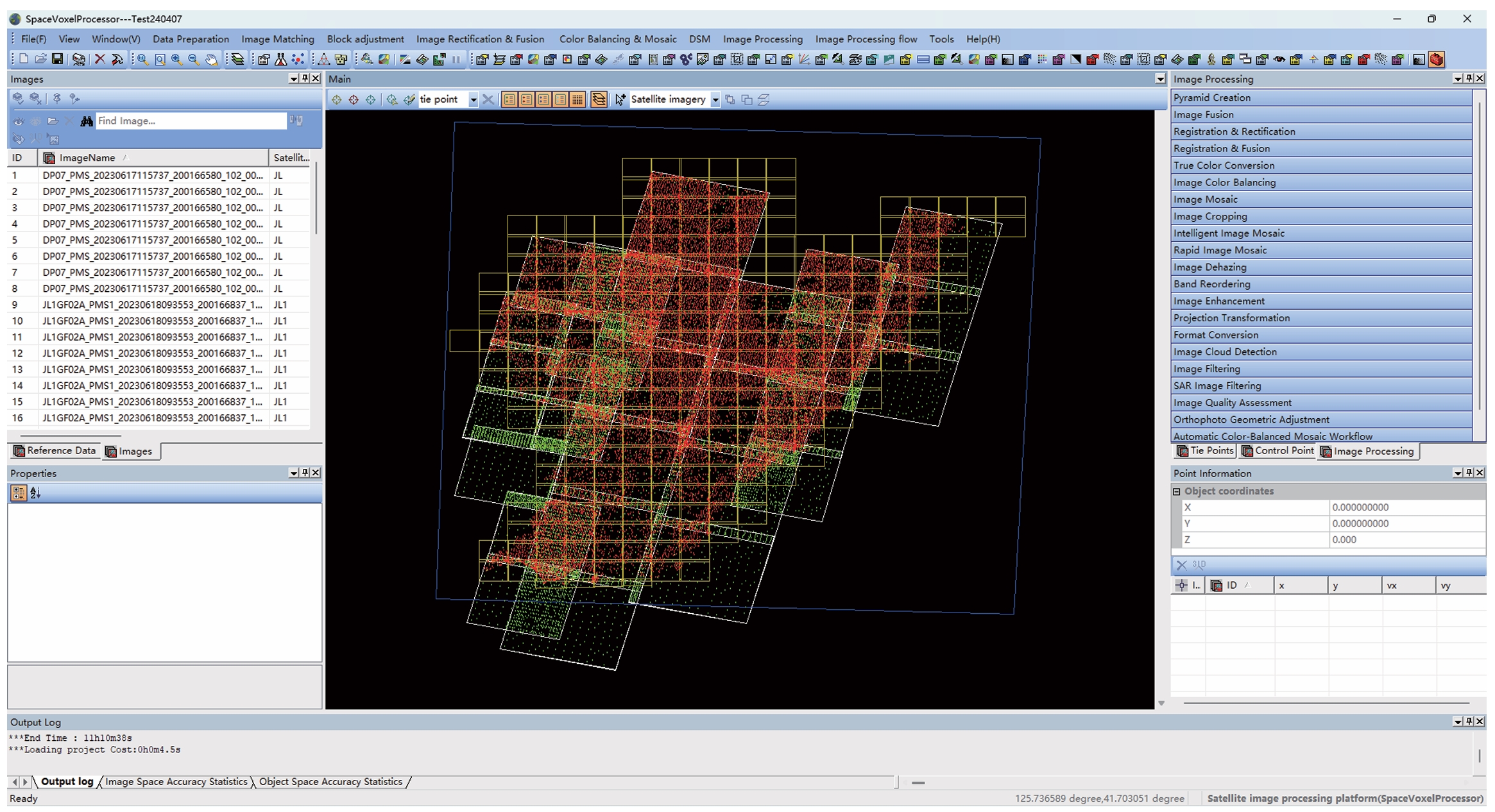The image size is (1495, 812).
Task: Click the gray X above the point table
Action: point(1181,565)
